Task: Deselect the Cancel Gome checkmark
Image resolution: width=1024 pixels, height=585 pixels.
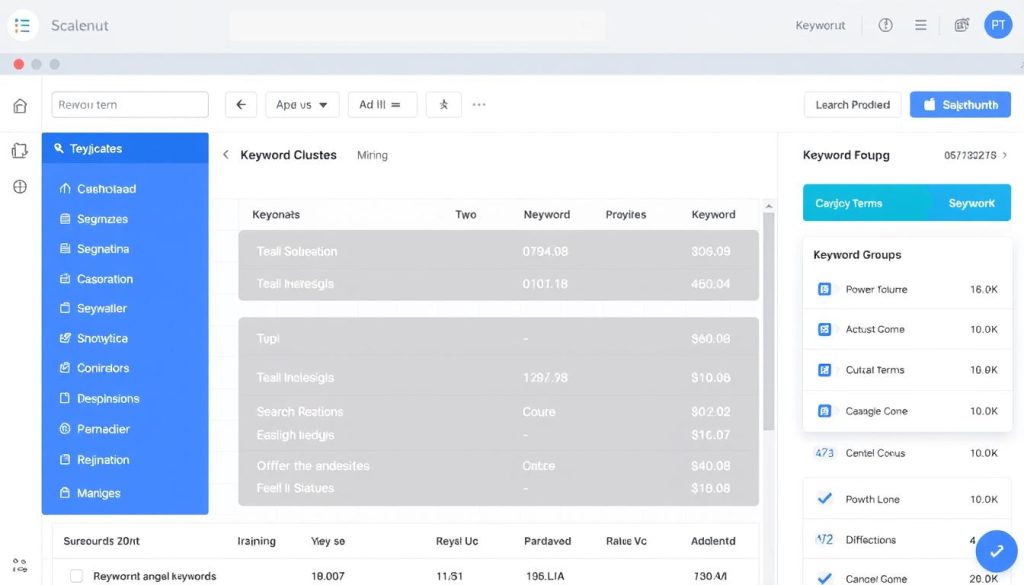Action: coord(825,578)
